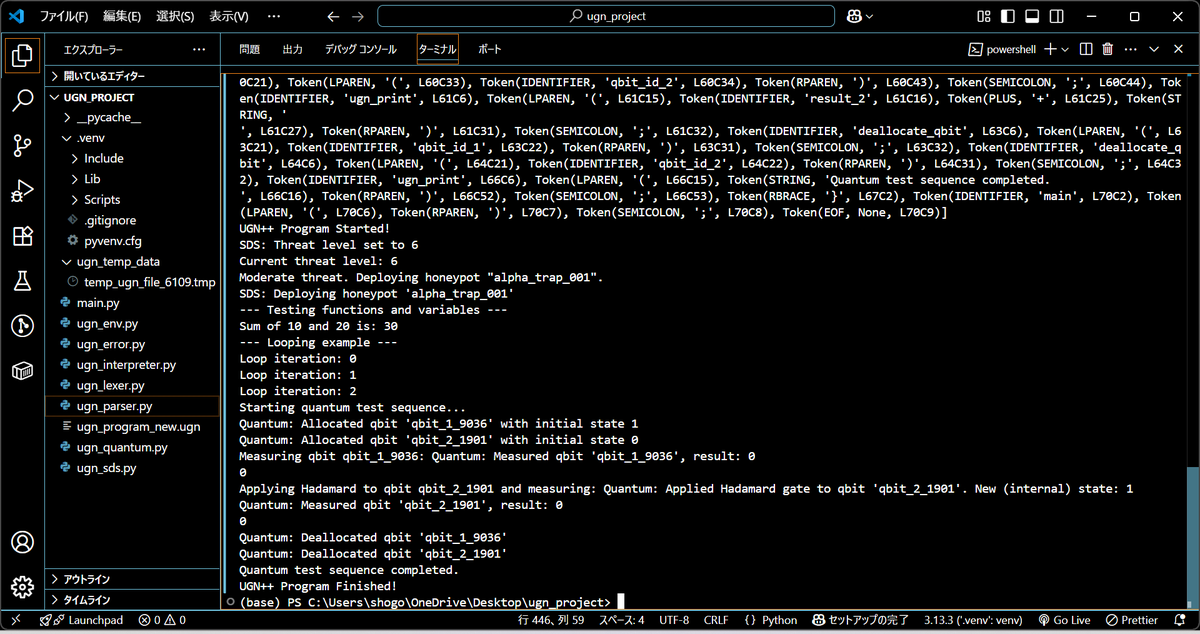Screen dimensions: 1200x634
Task: Open the Run and Debug view
Action: tap(22, 190)
